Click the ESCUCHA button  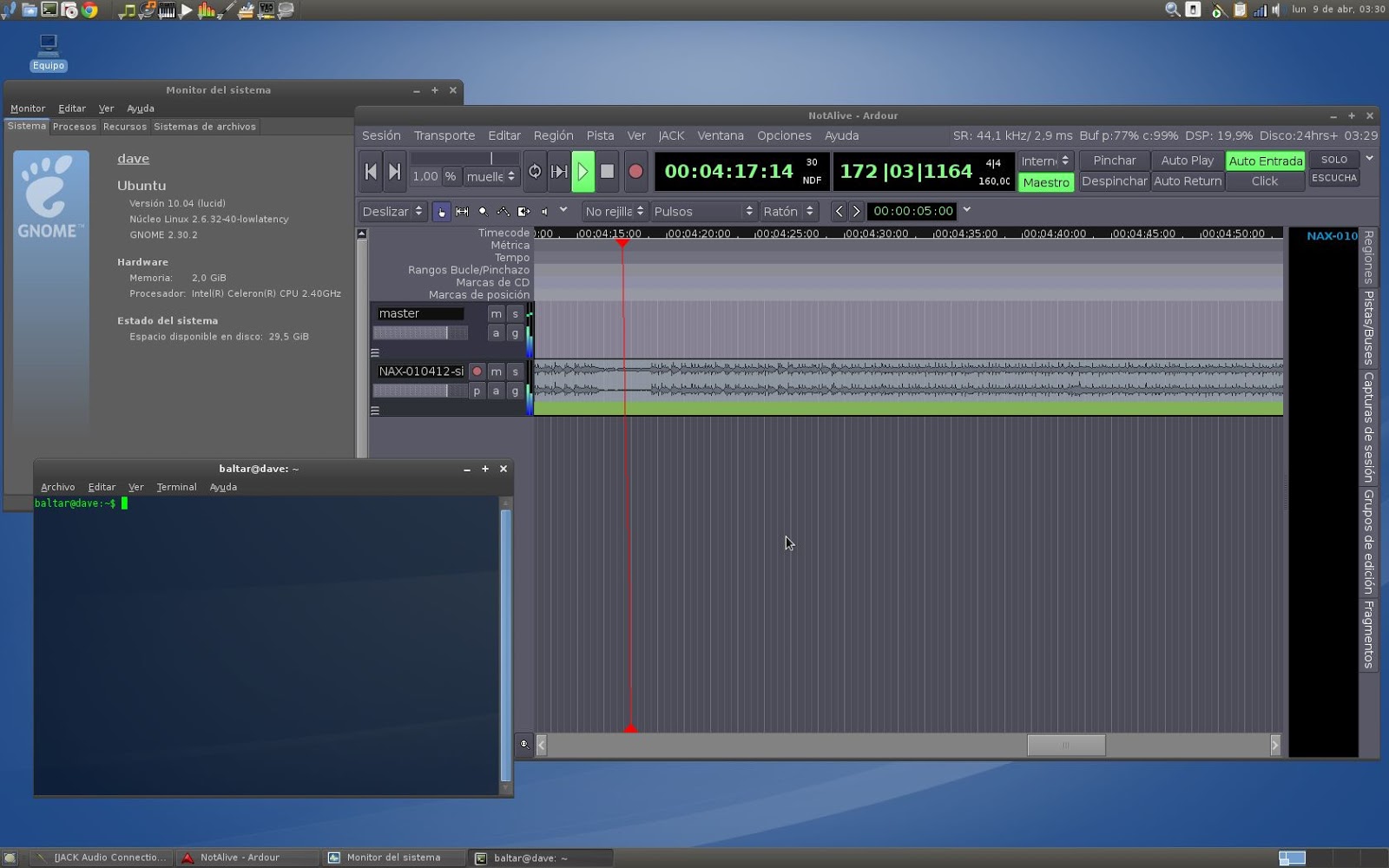1334,178
